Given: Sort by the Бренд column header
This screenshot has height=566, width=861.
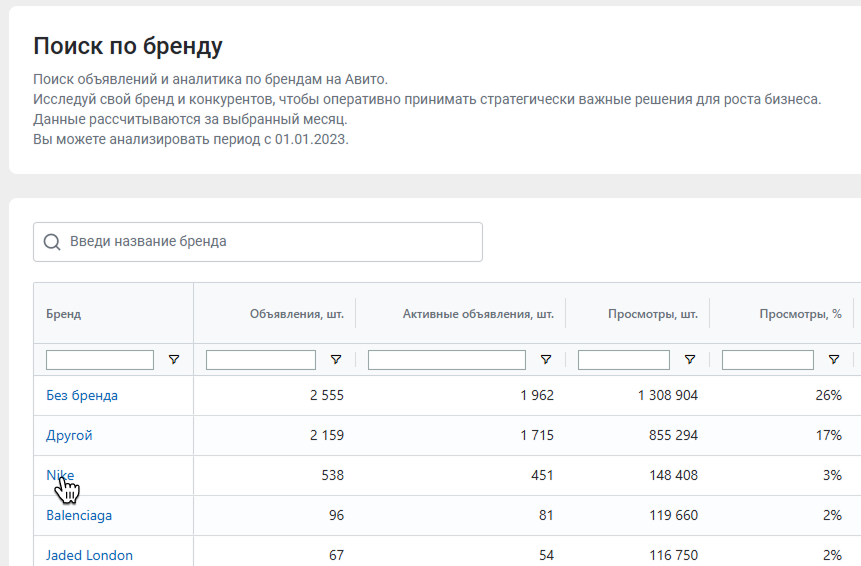Looking at the screenshot, I should (64, 314).
